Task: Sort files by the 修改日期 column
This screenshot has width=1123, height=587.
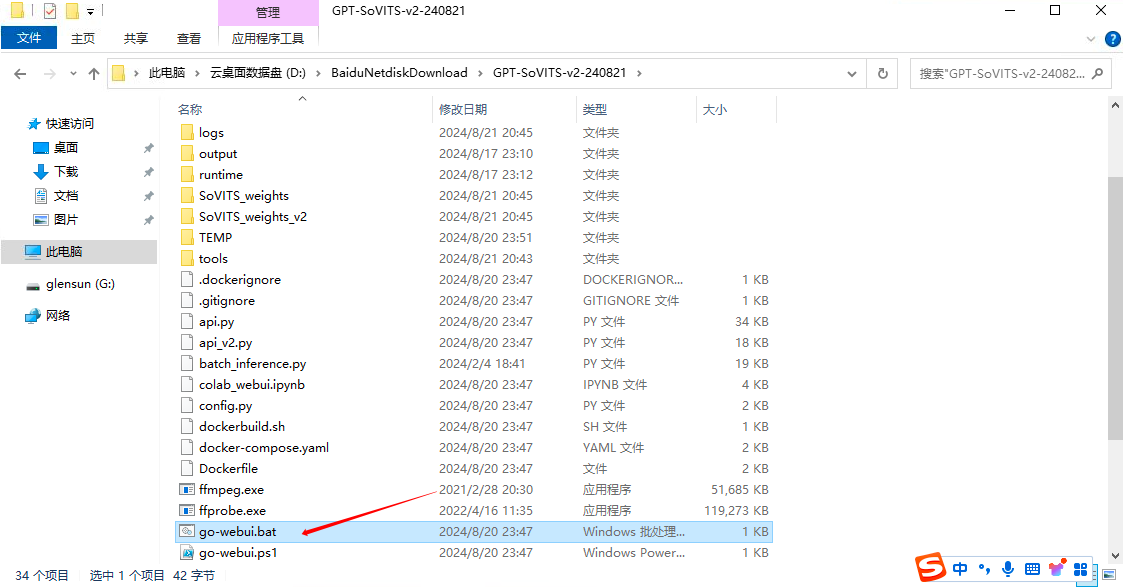Action: click(463, 109)
